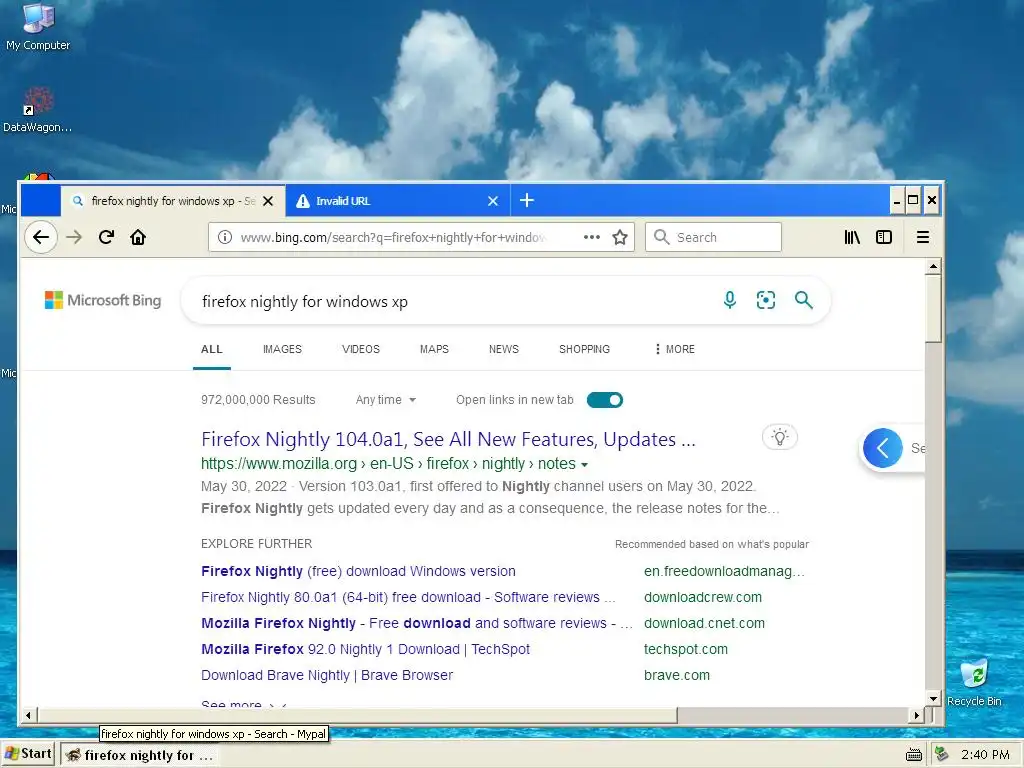Open Mozilla Firefox Nightly cnet link
This screenshot has height=768, width=1024.
point(417,623)
